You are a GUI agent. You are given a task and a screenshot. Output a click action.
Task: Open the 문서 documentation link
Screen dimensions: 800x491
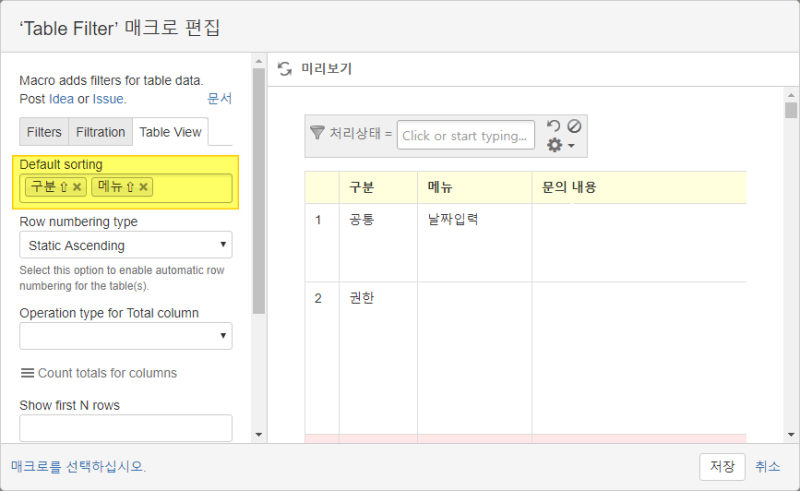pyautogui.click(x=219, y=99)
